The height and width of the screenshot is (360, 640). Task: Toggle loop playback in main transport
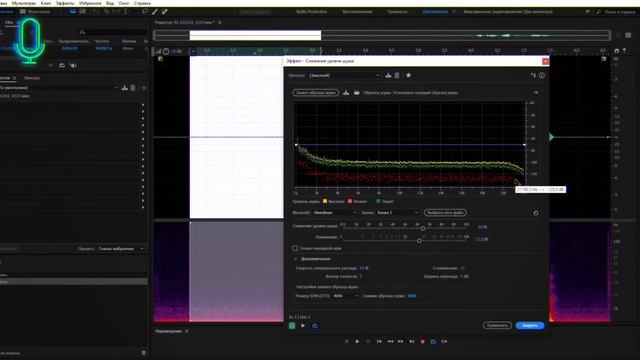(x=433, y=341)
